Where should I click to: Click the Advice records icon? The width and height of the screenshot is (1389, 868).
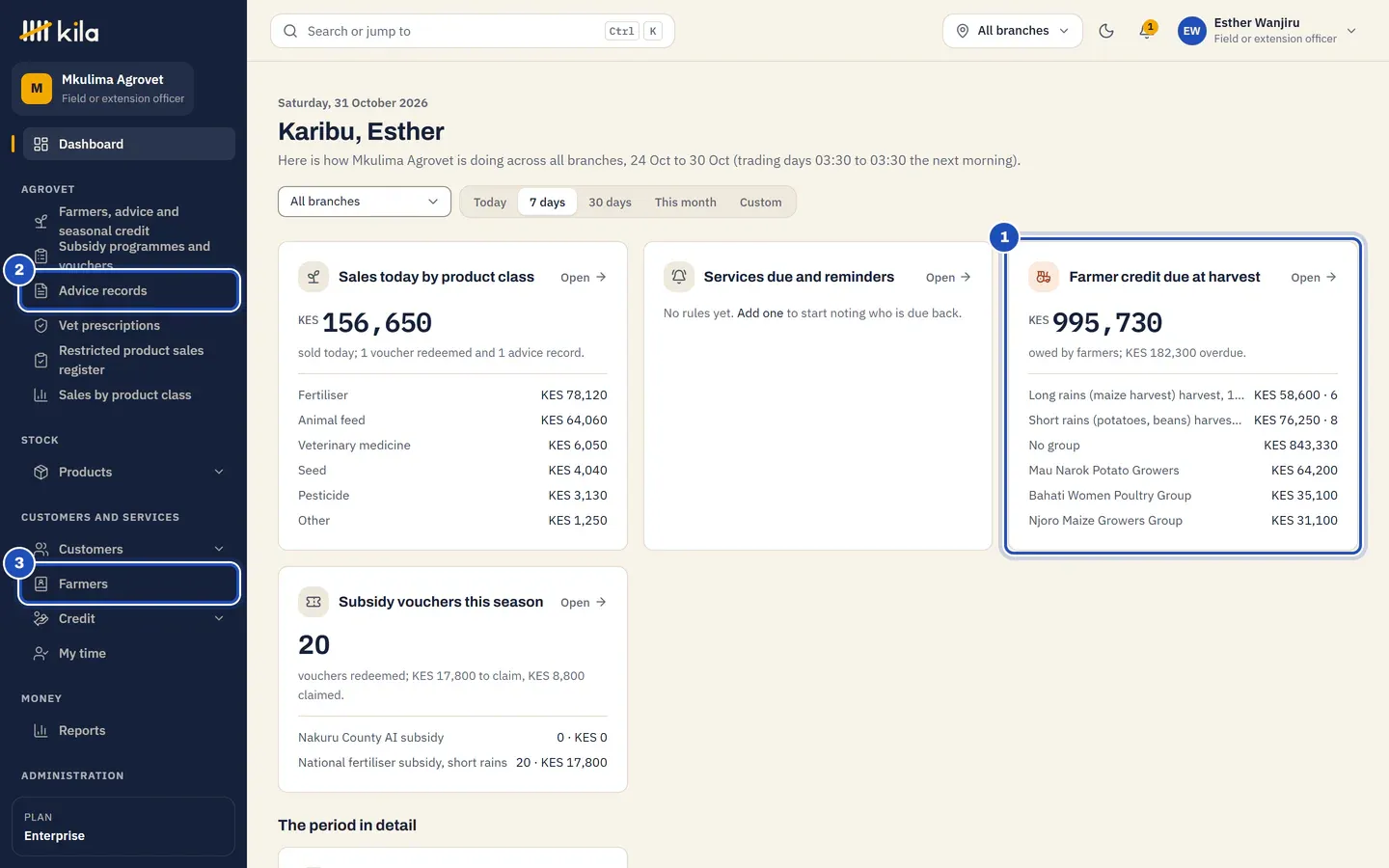pos(41,290)
